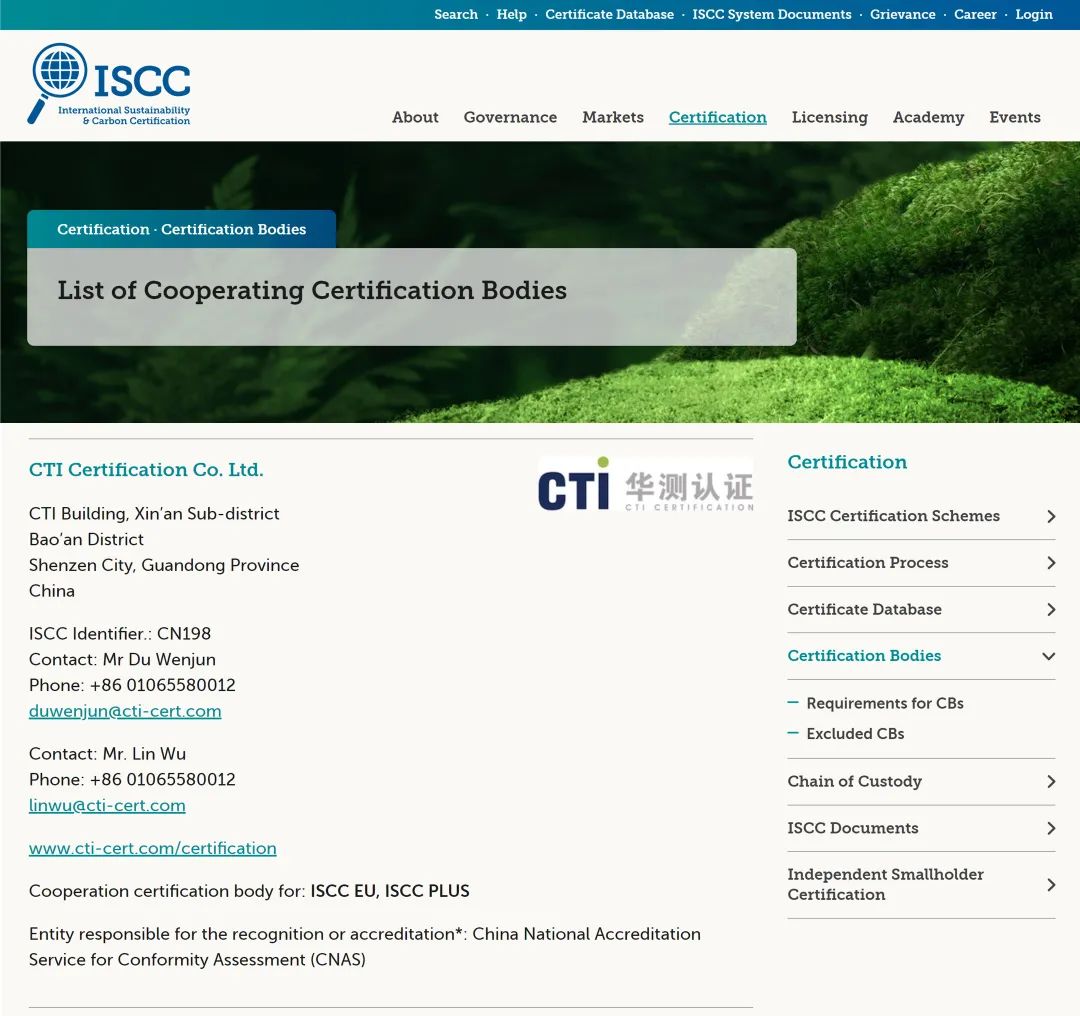Open Certification Process sidebar item
The width and height of the screenshot is (1080, 1016).
click(x=868, y=563)
